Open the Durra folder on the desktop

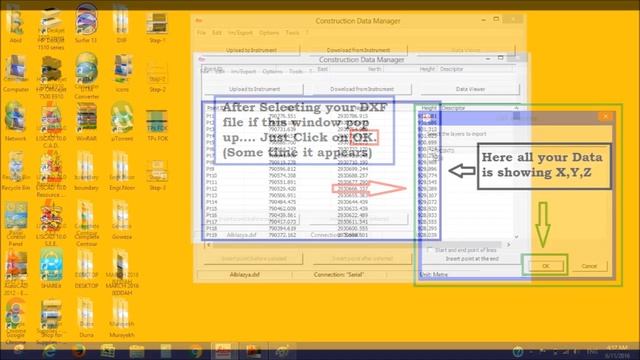click(x=86, y=318)
